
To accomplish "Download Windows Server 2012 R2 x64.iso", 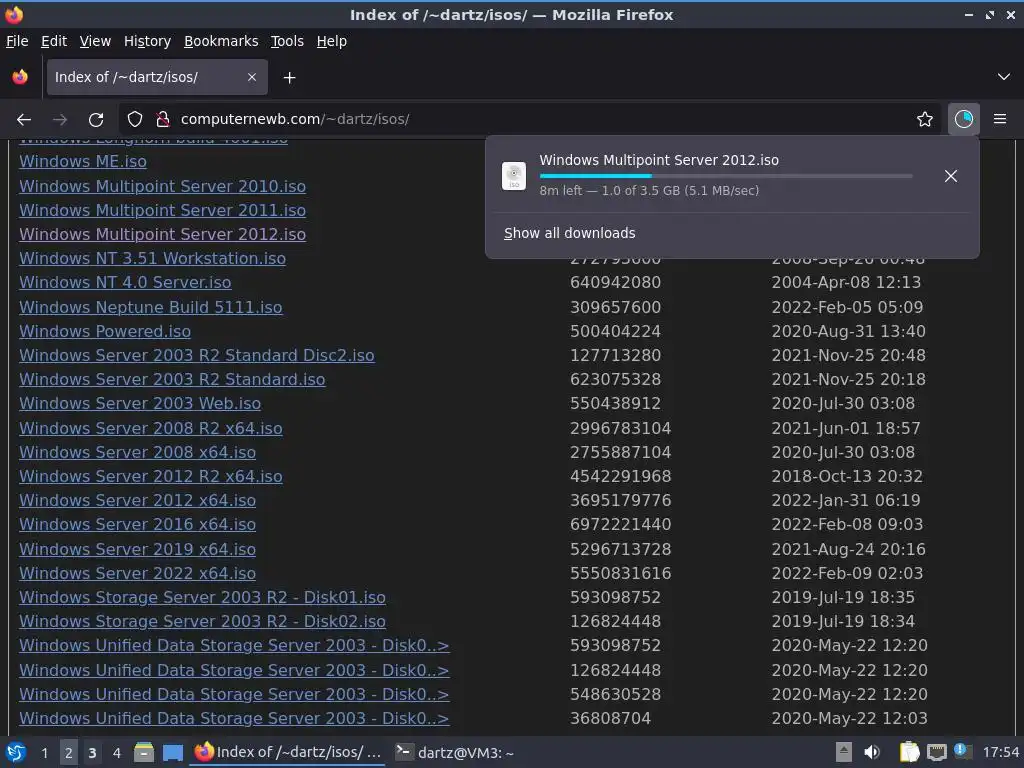I will coord(151,476).
